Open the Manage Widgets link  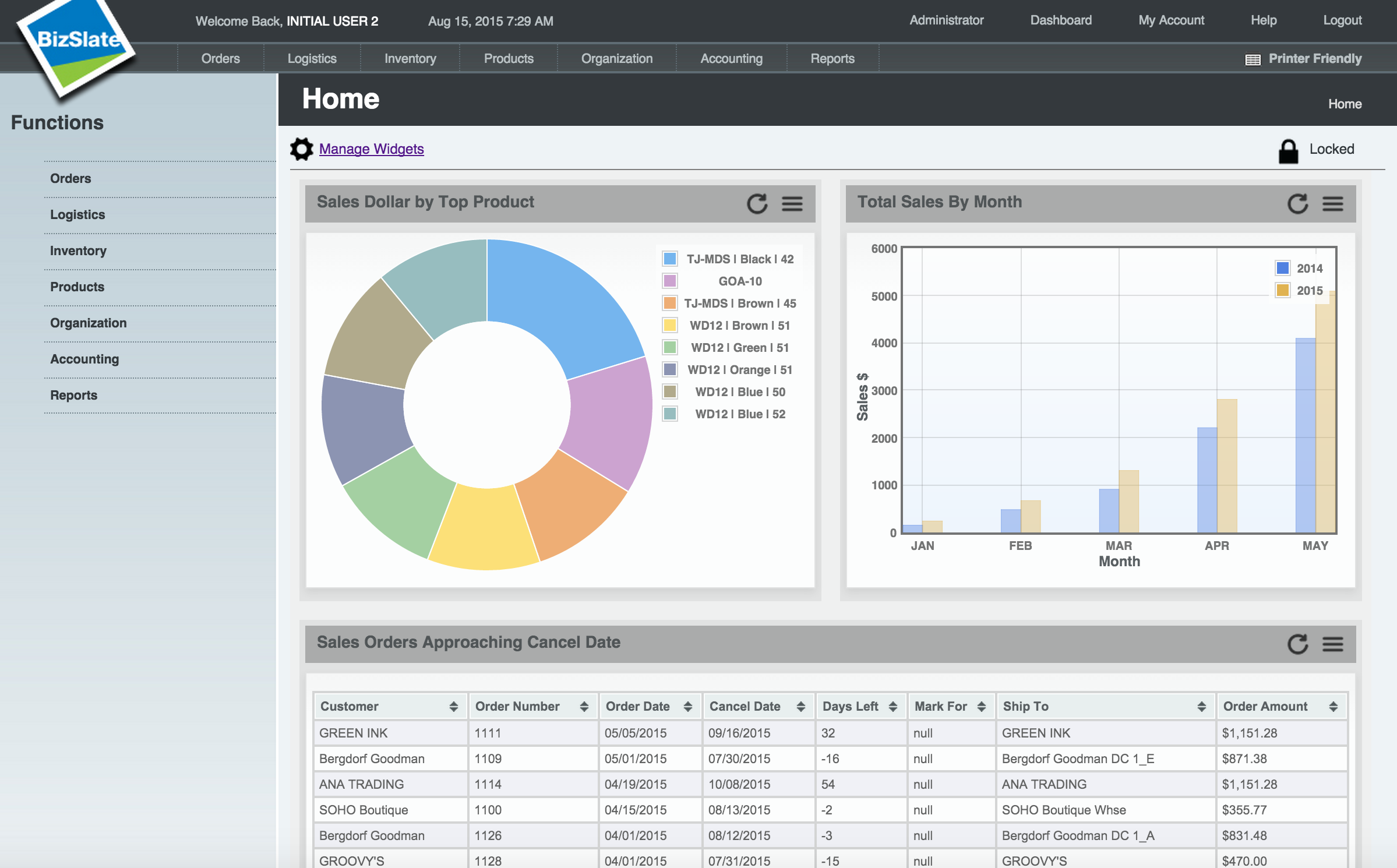371,149
